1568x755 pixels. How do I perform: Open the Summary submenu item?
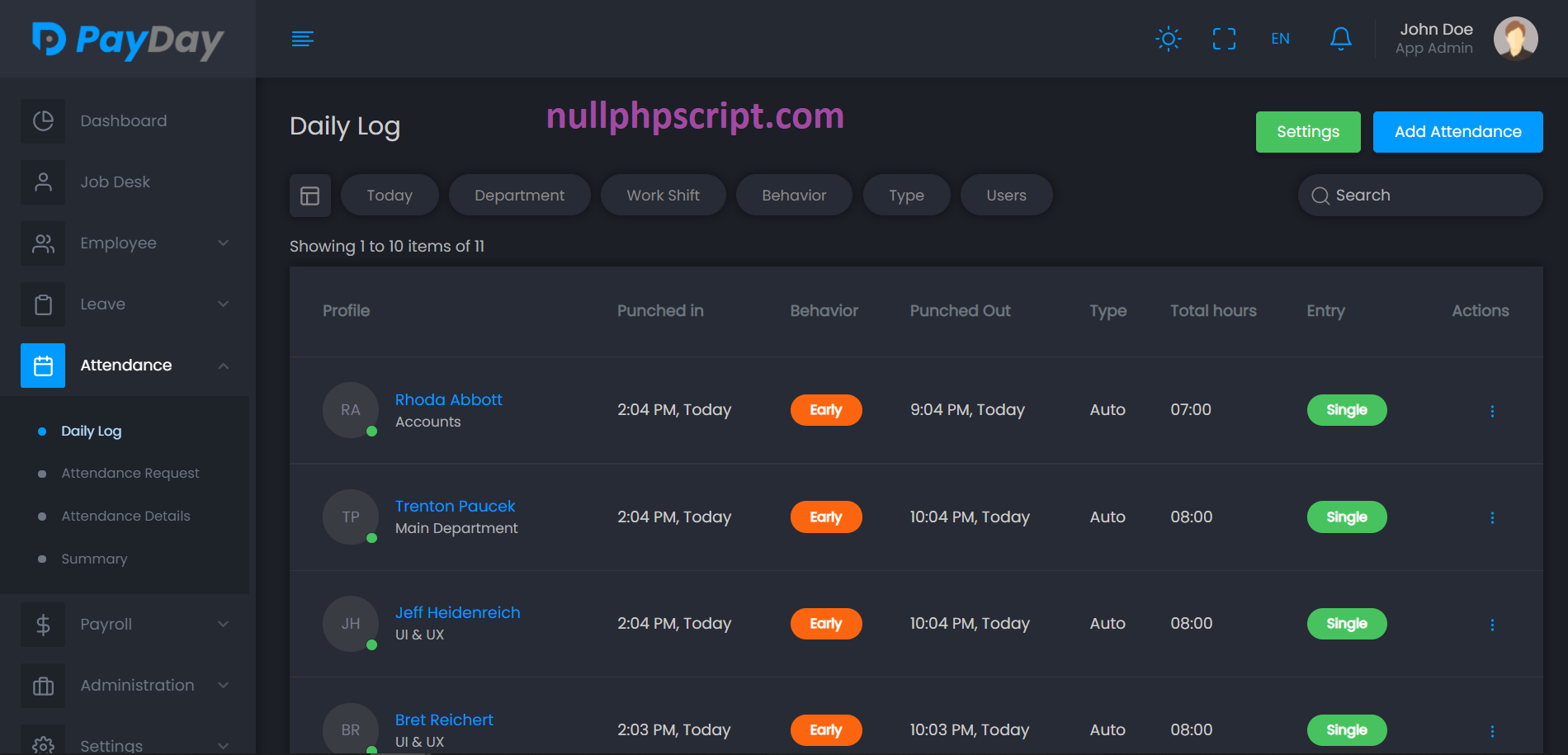[94, 559]
